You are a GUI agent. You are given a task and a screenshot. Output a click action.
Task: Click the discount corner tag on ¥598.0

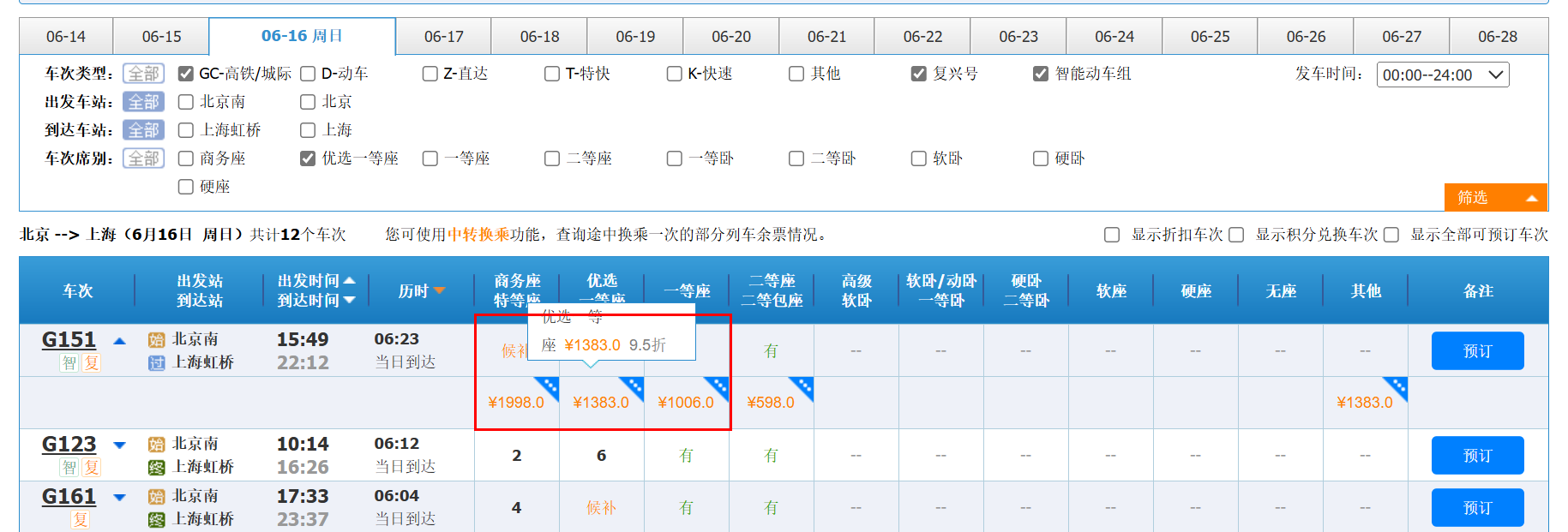[x=802, y=387]
